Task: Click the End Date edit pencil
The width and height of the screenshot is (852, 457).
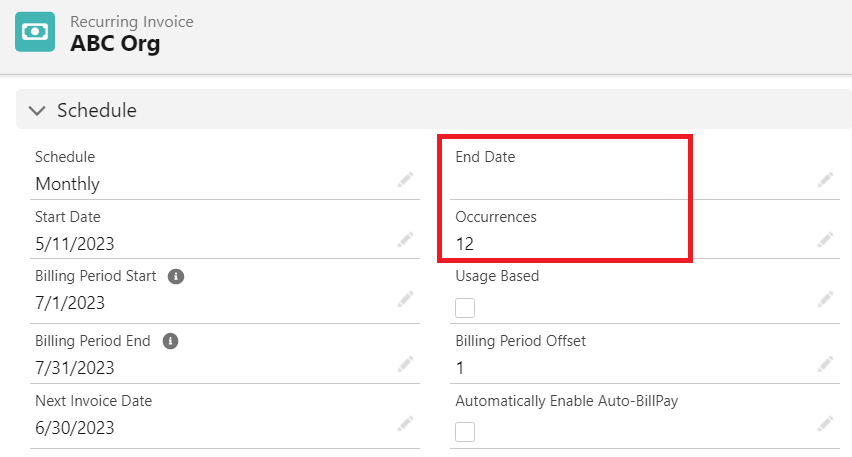Action: tap(824, 180)
